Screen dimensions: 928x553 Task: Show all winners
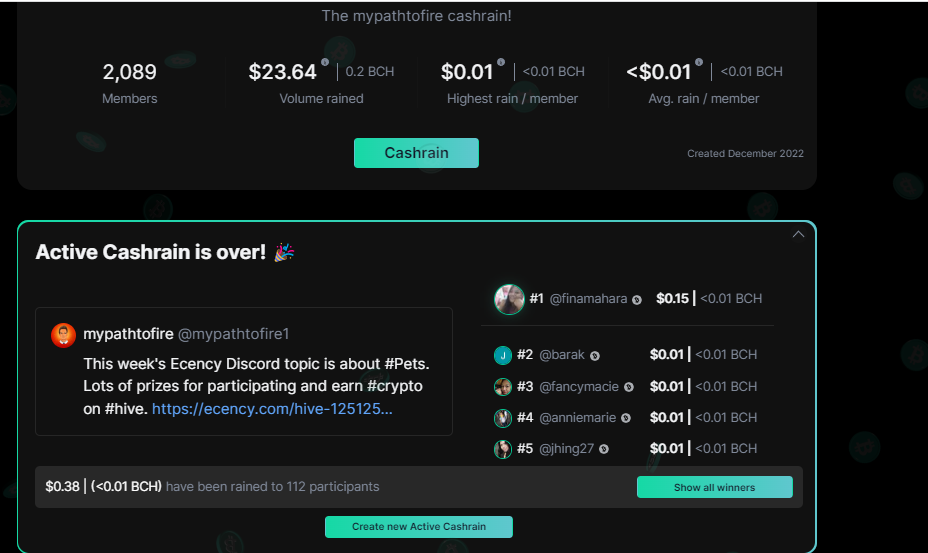click(714, 487)
